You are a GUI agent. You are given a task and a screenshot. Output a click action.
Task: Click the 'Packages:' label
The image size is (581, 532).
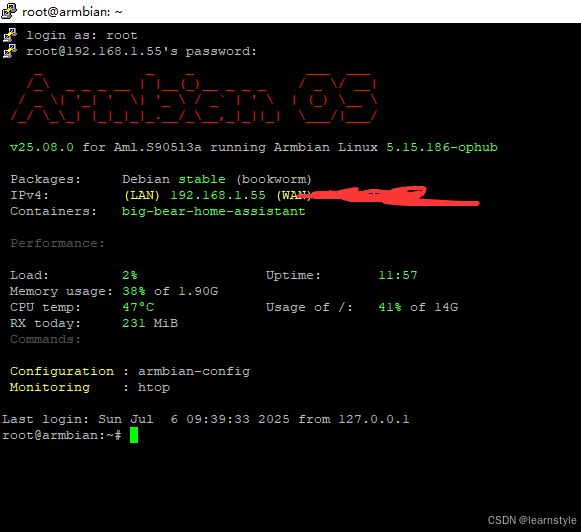pyautogui.click(x=46, y=180)
